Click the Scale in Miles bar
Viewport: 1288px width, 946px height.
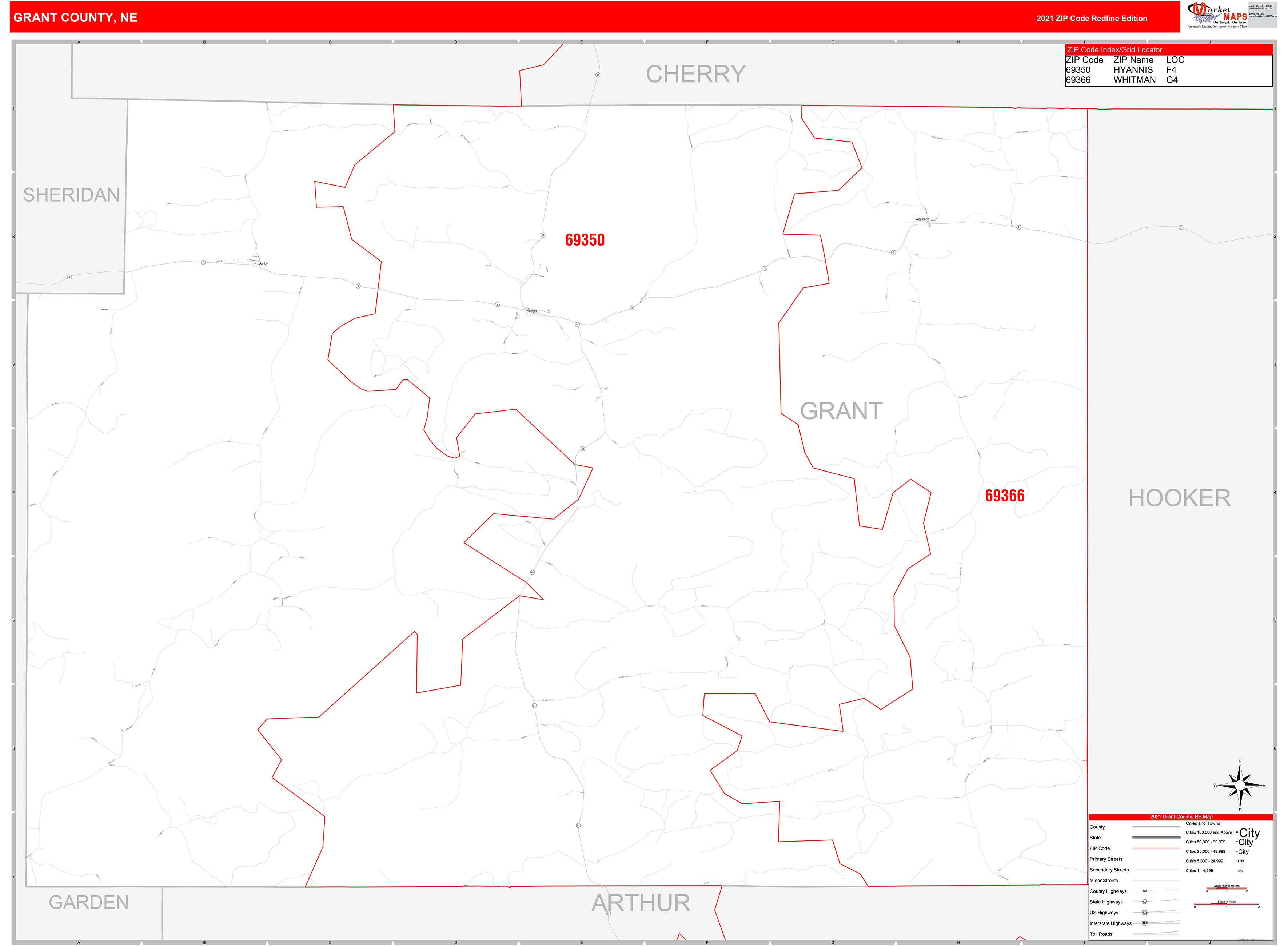[1227, 904]
